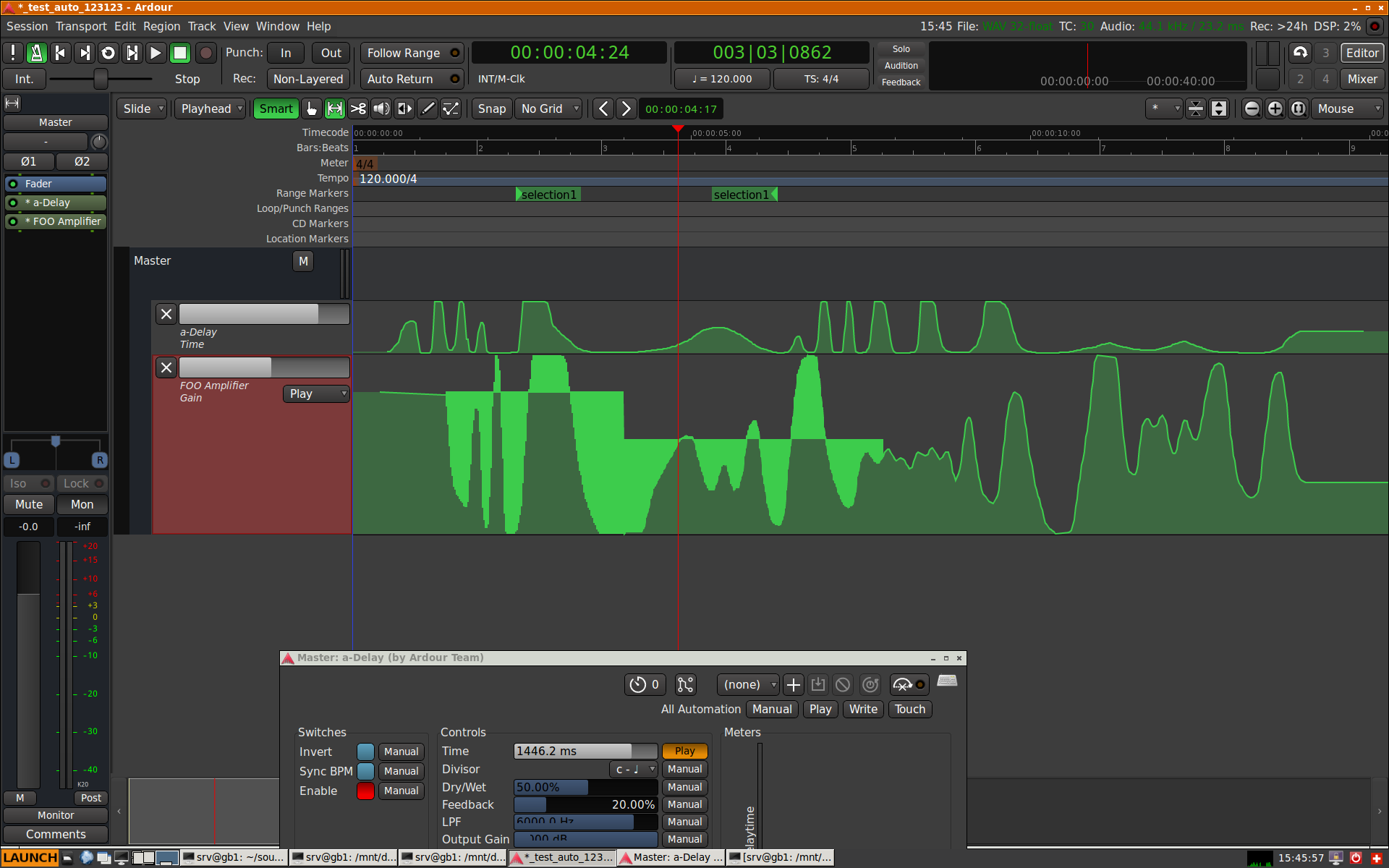Toggle Fader processor active LED
This screenshot has width=1389, height=868.
click(x=13, y=184)
